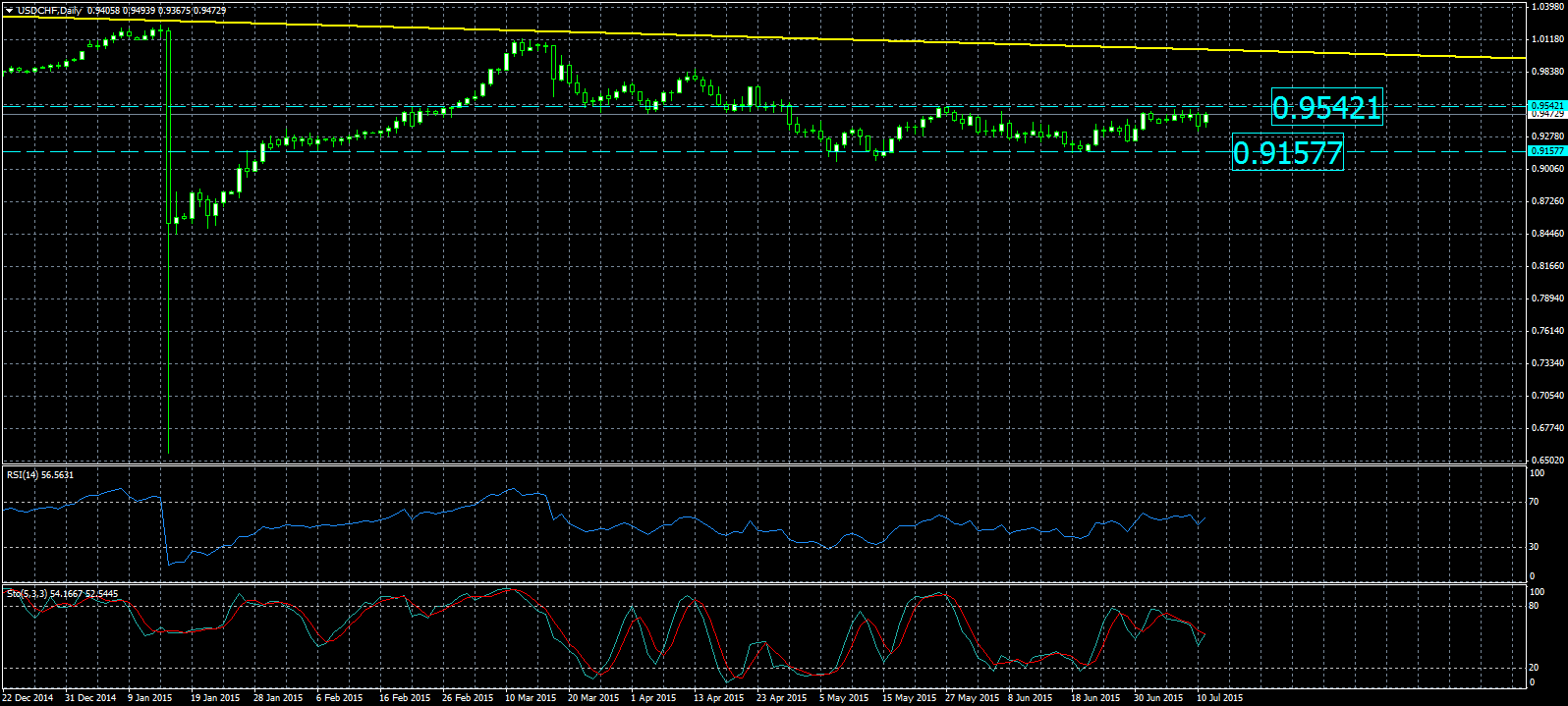Click the 10 Jul 2015 date label
The image size is (1568, 706).
(1218, 698)
